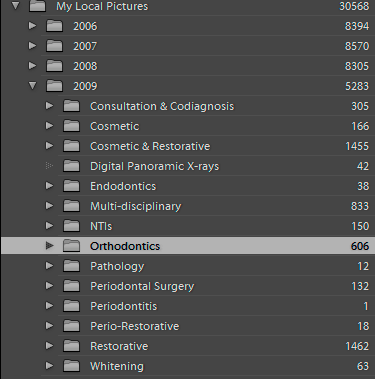Click the Endodontics folder icon
Screen dimensions: 375x379
pos(71,186)
